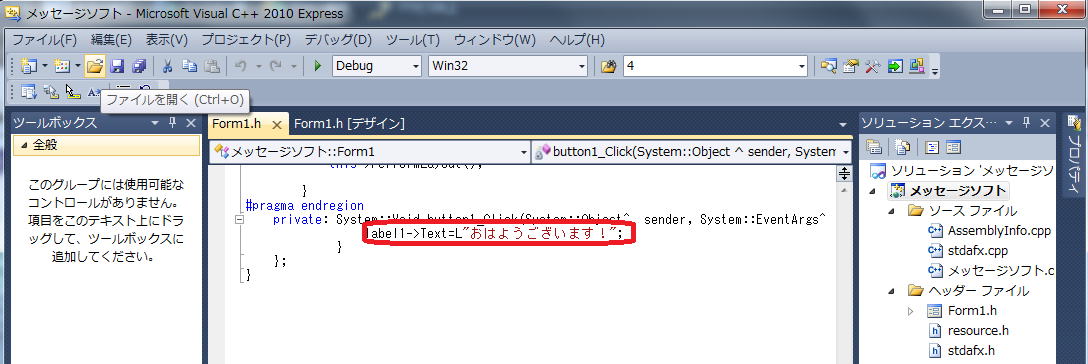This screenshot has width=1088, height=364.
Task: Expand the Form1.h tree node
Action: click(910, 311)
